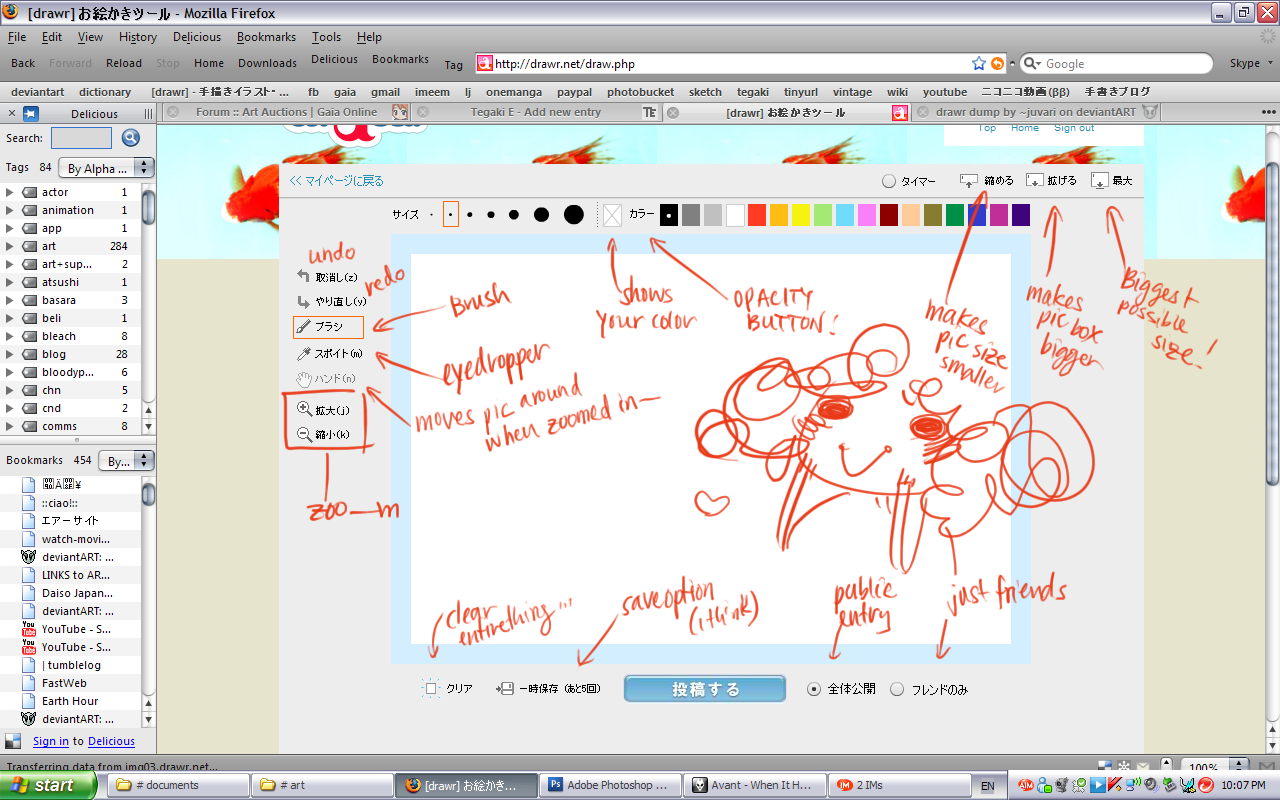Select the 全体公開 public radio button
This screenshot has width=1280, height=800.
(x=814, y=689)
